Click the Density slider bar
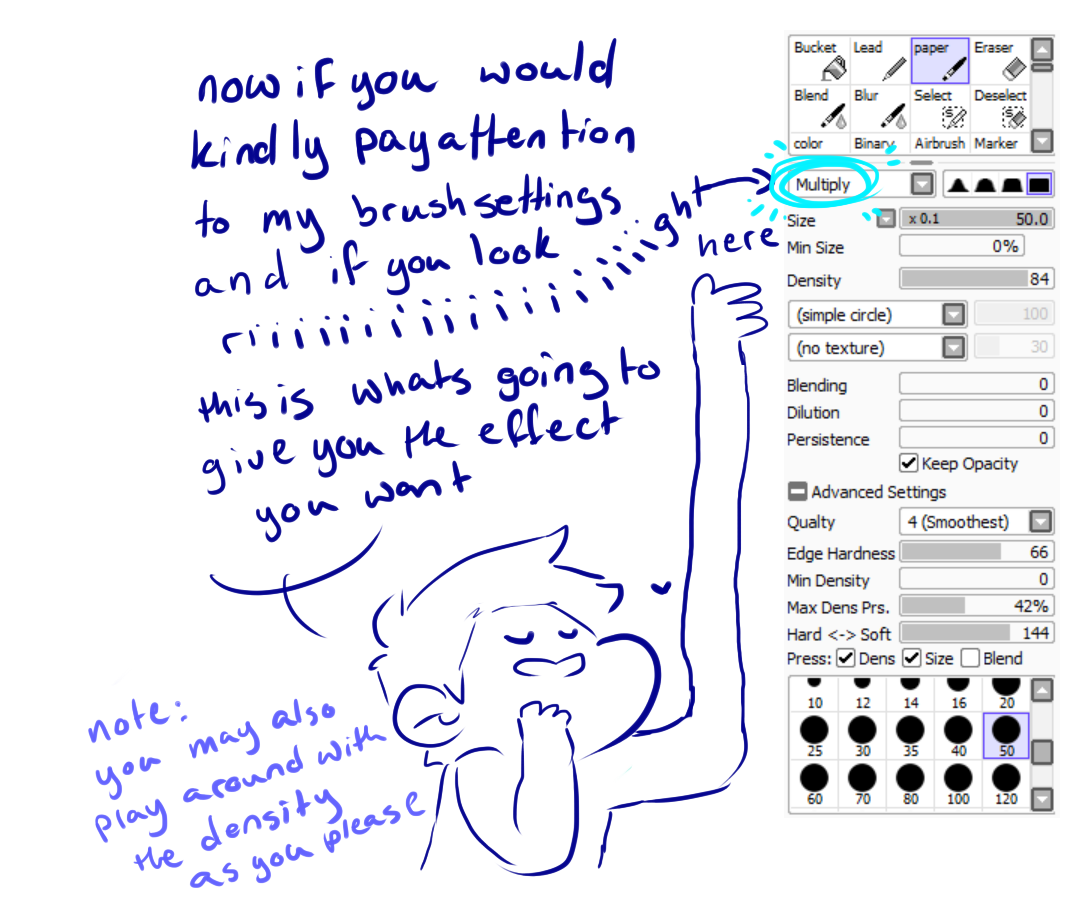The width and height of the screenshot is (1083, 902). [x=976, y=280]
